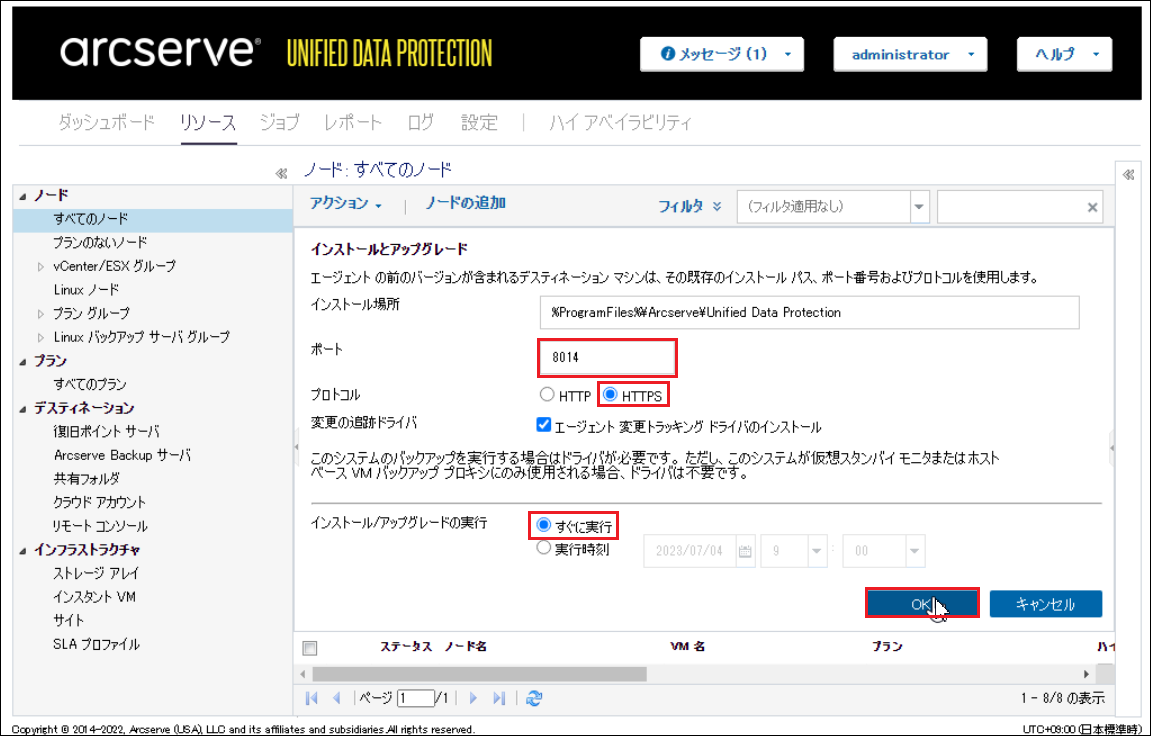Viewport: 1151px width, 736px height.
Task: Click the ノードの追加 link
Action: [x=465, y=203]
